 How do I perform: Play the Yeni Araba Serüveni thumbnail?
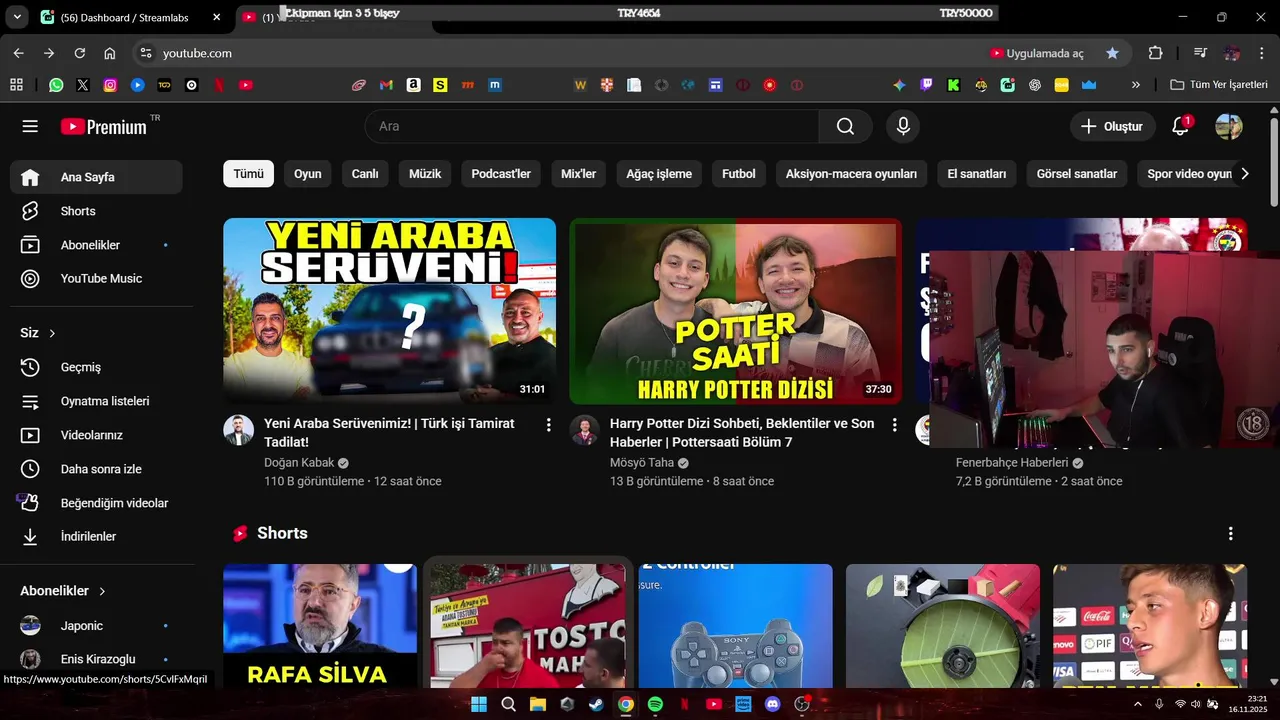coord(389,311)
